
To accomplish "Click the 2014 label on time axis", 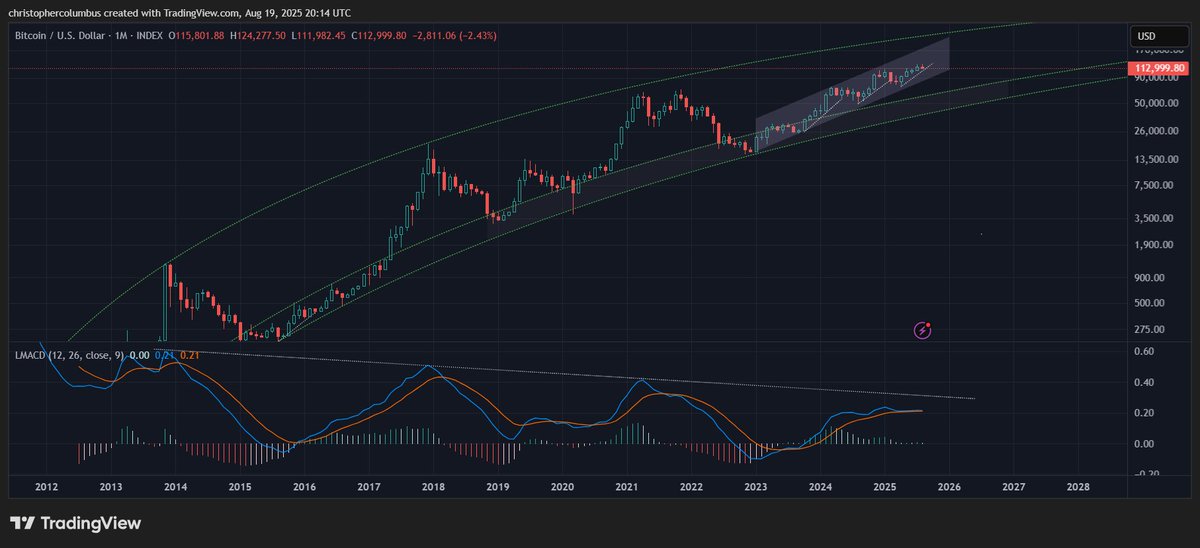I will pos(175,487).
